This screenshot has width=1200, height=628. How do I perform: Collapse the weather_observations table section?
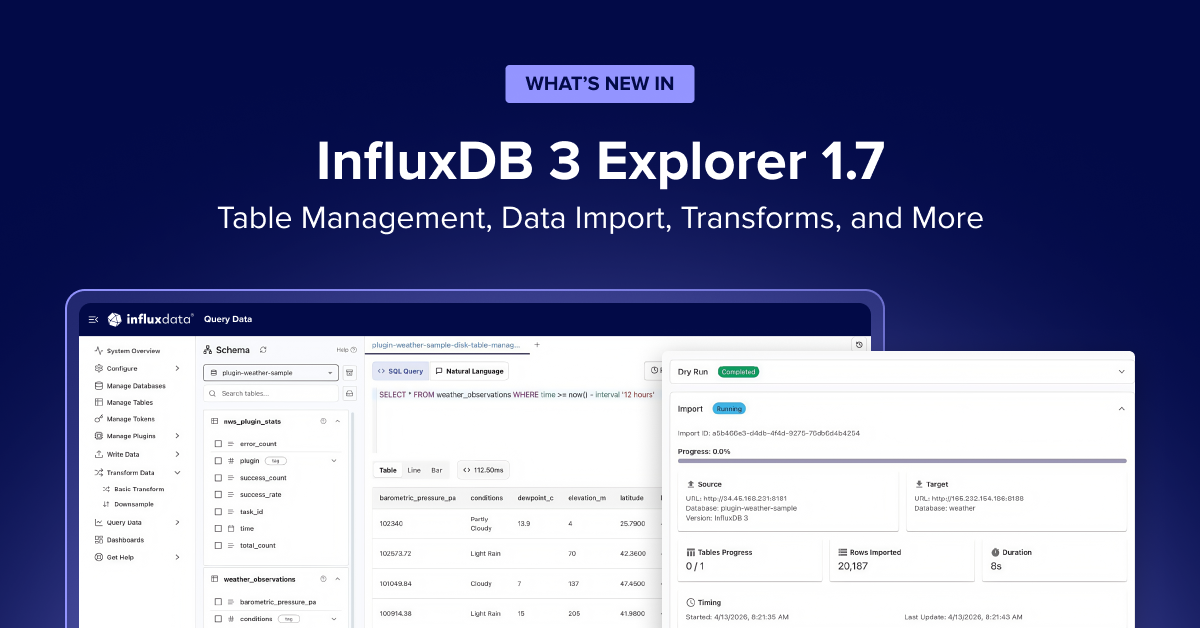pos(337,578)
